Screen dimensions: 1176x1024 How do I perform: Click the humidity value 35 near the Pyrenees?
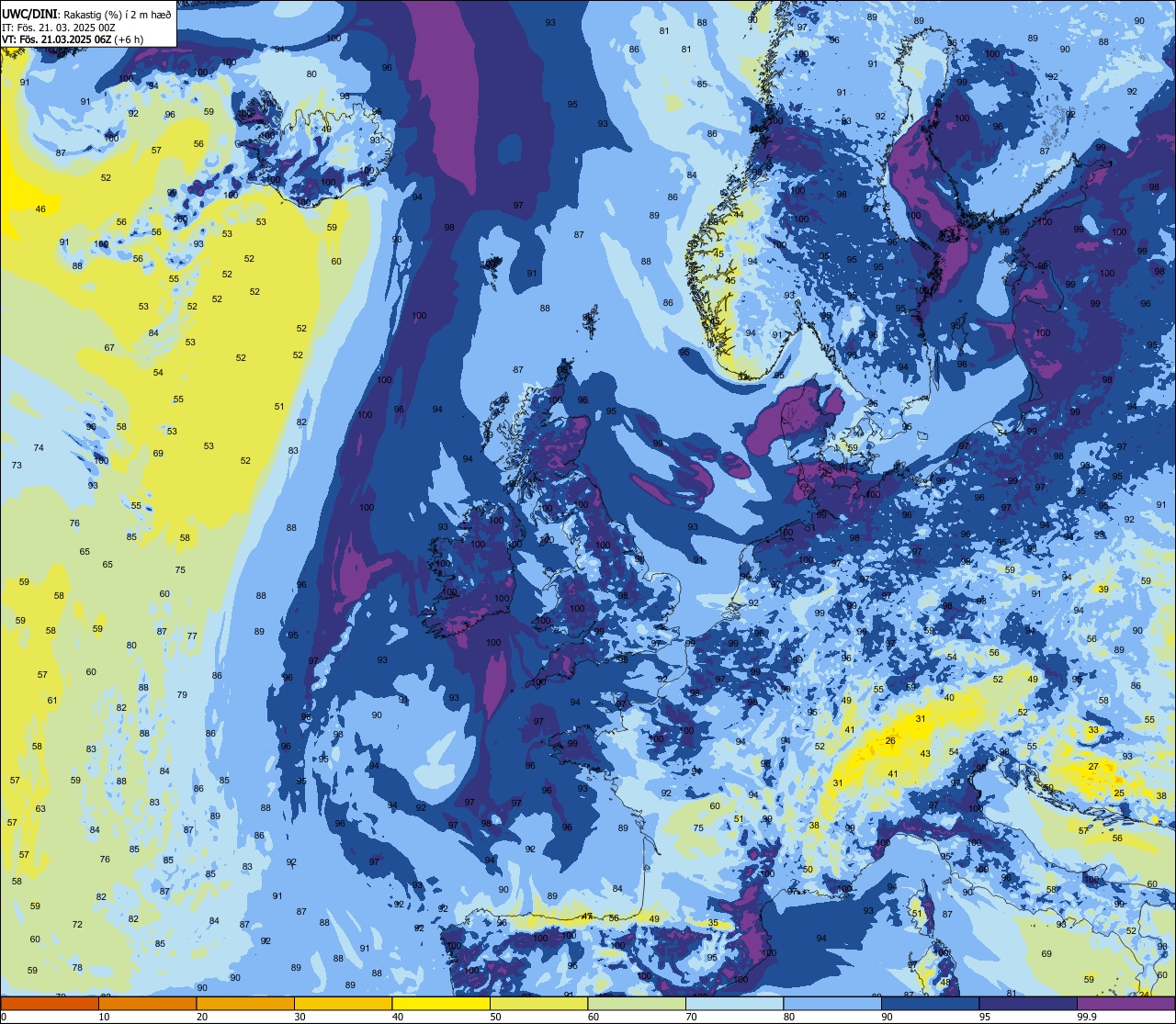[x=713, y=923]
